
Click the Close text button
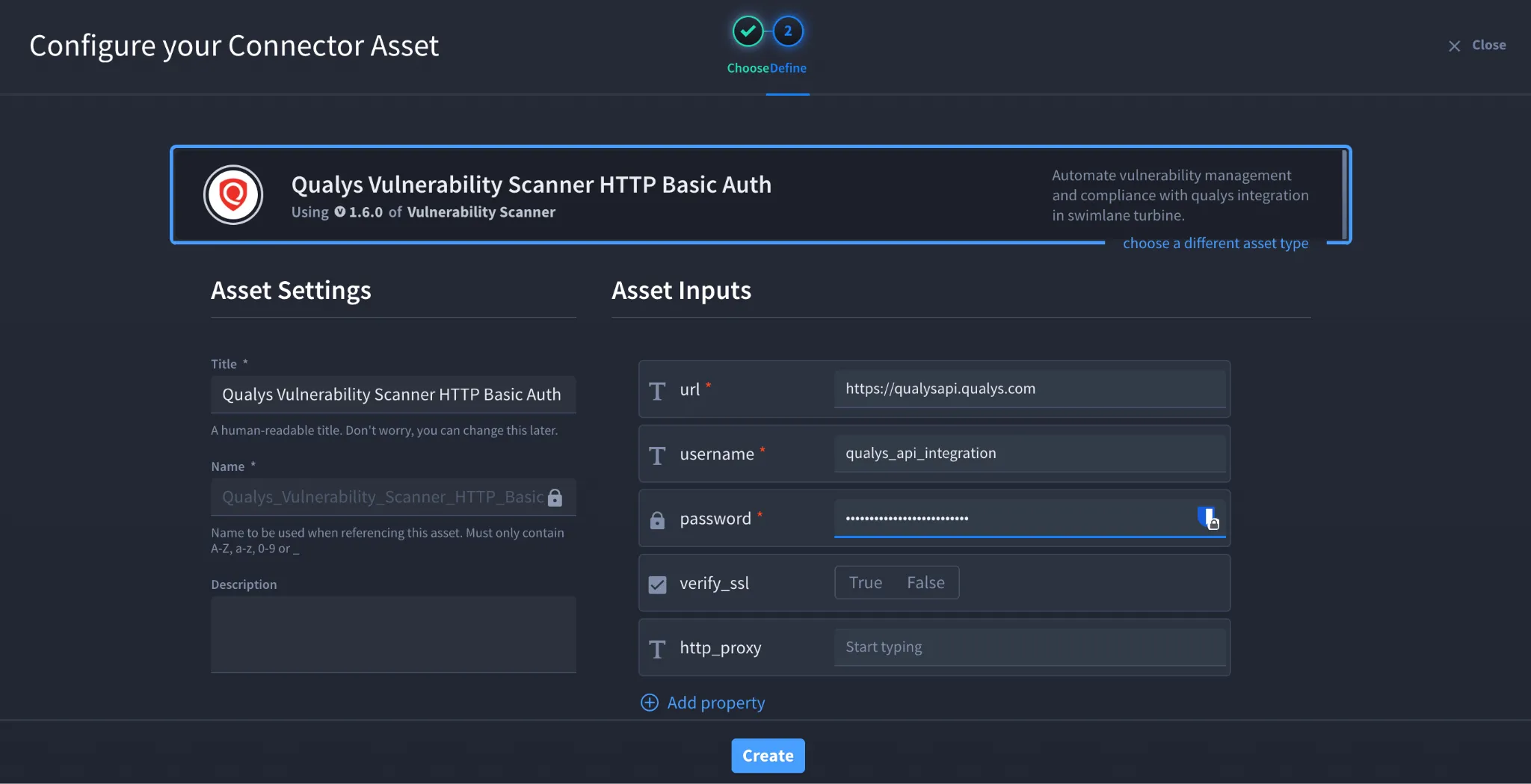1488,45
